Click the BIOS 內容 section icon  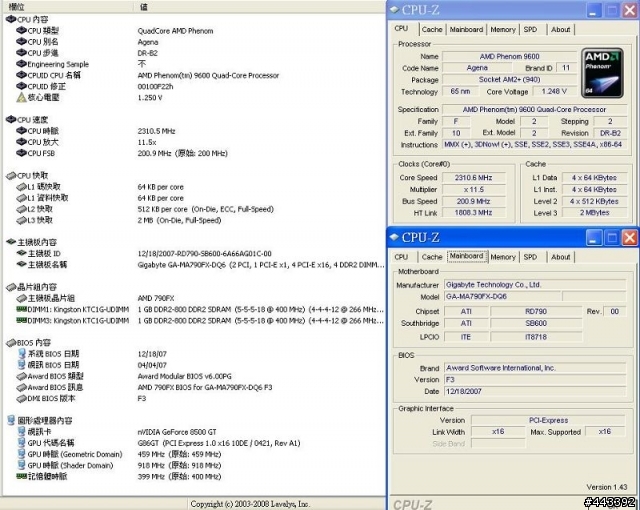click(11, 343)
